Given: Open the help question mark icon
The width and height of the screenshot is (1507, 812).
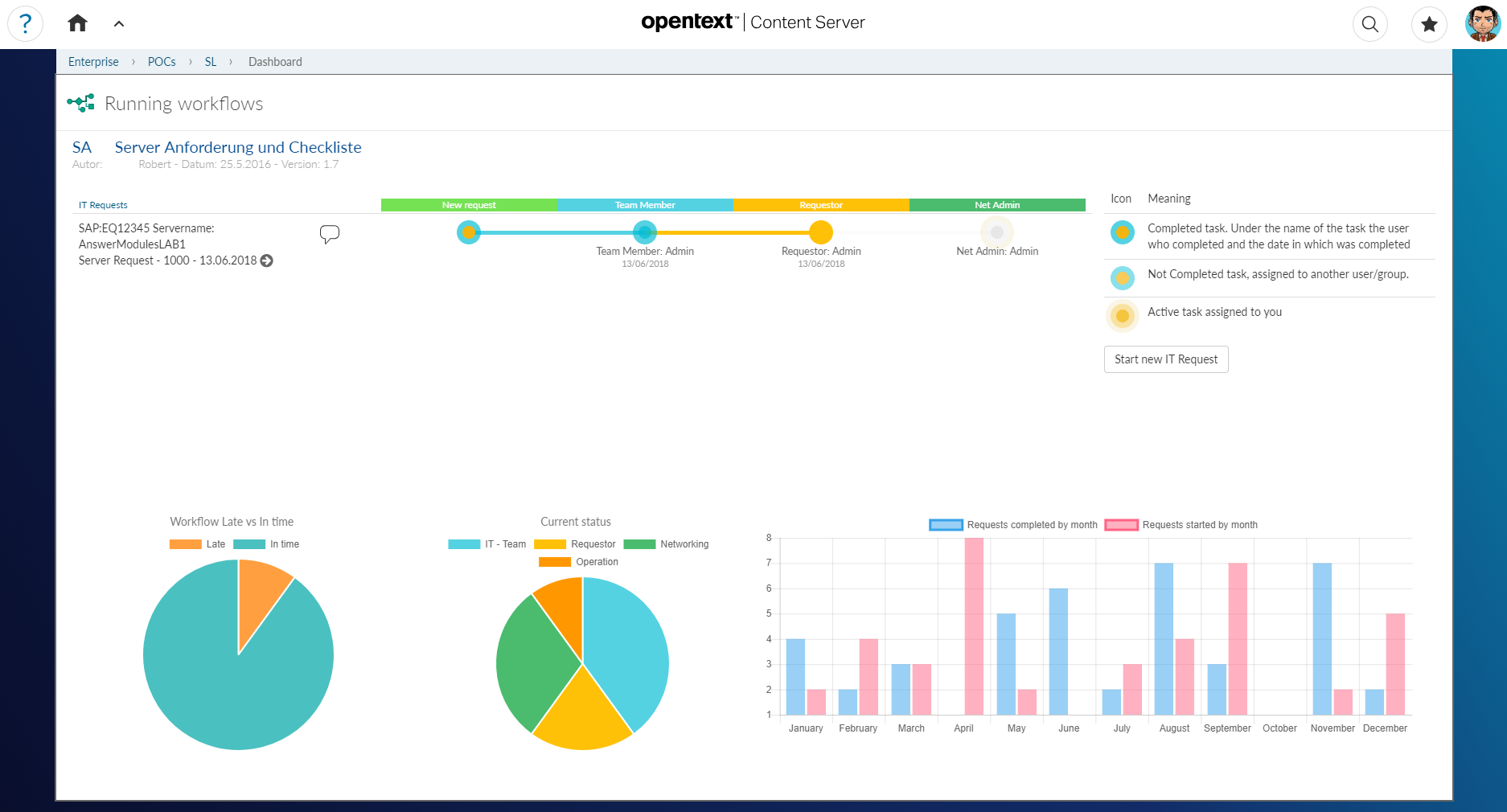Looking at the screenshot, I should [25, 23].
